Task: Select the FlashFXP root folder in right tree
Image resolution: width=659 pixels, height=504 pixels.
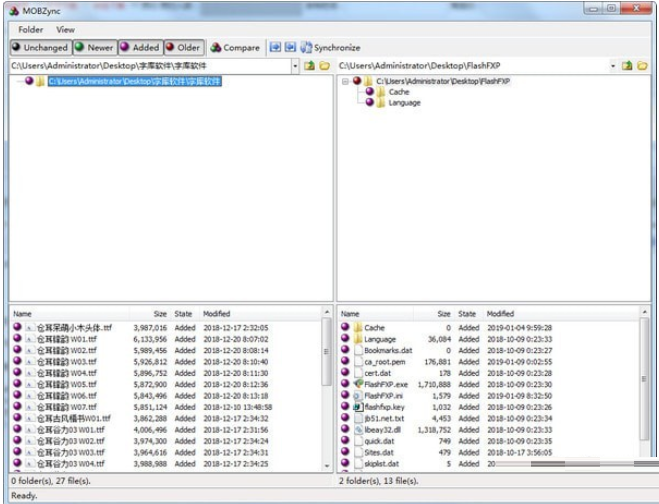Action: 443,81
